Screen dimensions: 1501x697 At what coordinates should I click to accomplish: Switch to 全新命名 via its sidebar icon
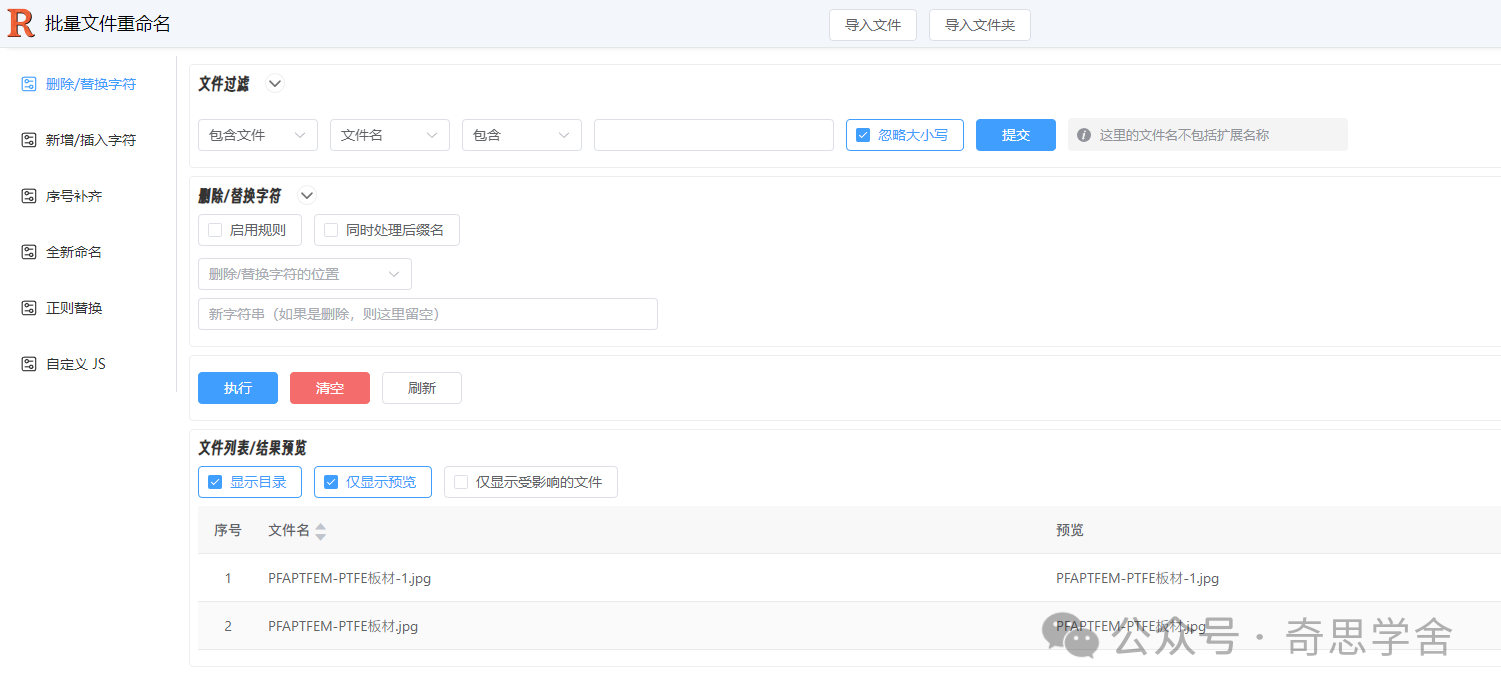[74, 251]
